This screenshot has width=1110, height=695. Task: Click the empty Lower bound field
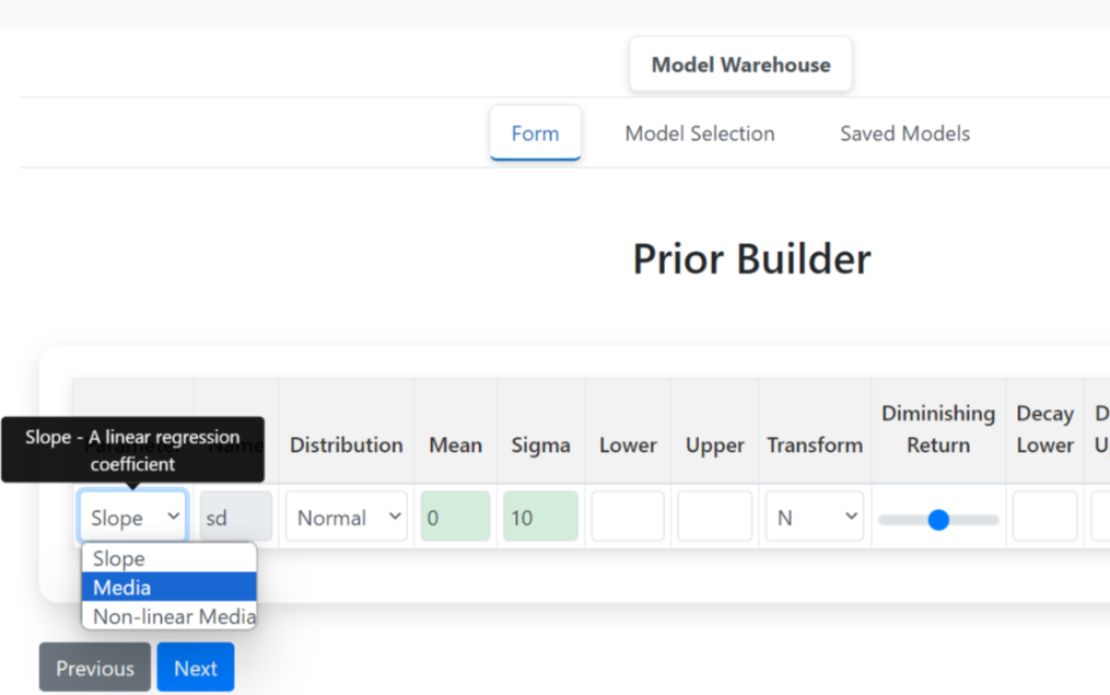coord(627,517)
